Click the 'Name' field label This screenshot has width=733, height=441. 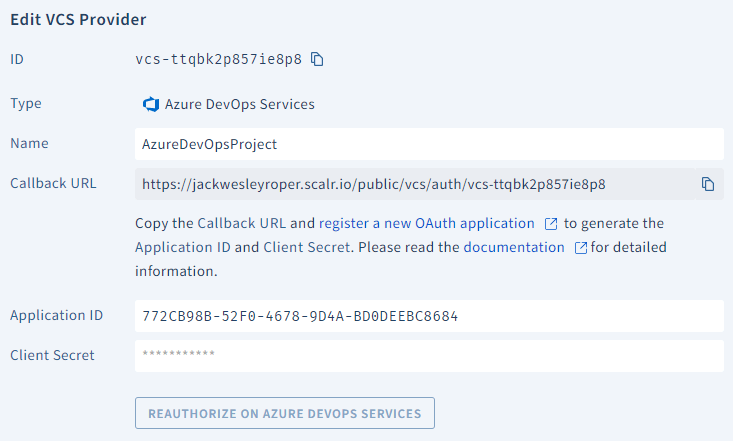coord(29,144)
